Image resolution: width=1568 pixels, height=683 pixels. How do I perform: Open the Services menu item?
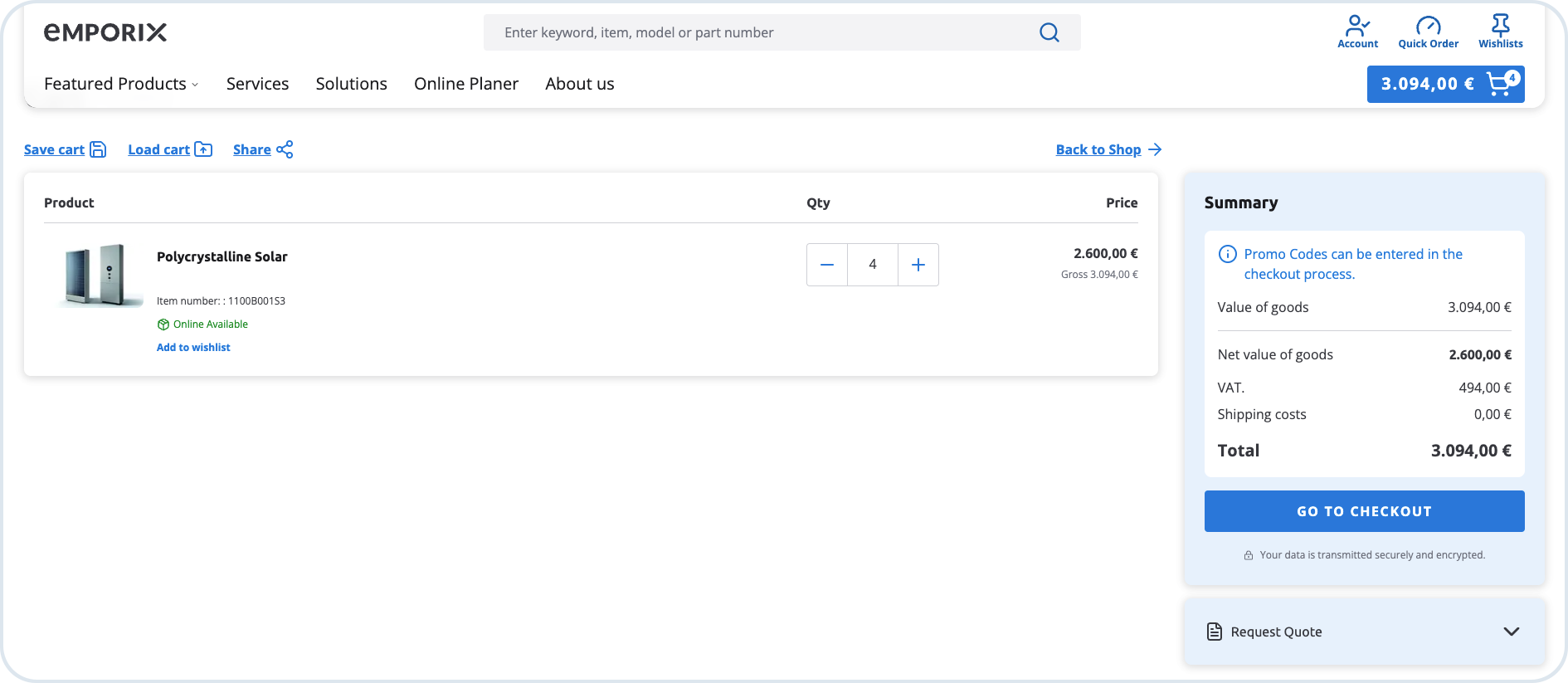(x=257, y=84)
